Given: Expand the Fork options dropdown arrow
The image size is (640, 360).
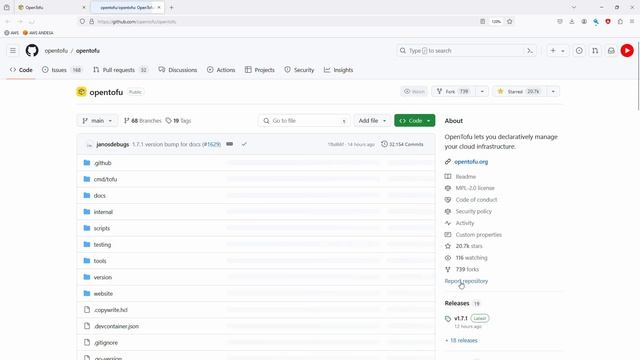Looking at the screenshot, I should [482, 91].
